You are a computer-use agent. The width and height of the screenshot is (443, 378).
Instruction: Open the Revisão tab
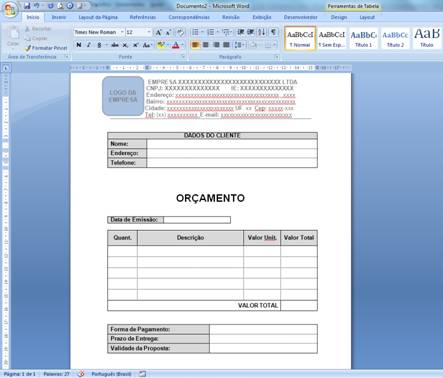point(231,17)
